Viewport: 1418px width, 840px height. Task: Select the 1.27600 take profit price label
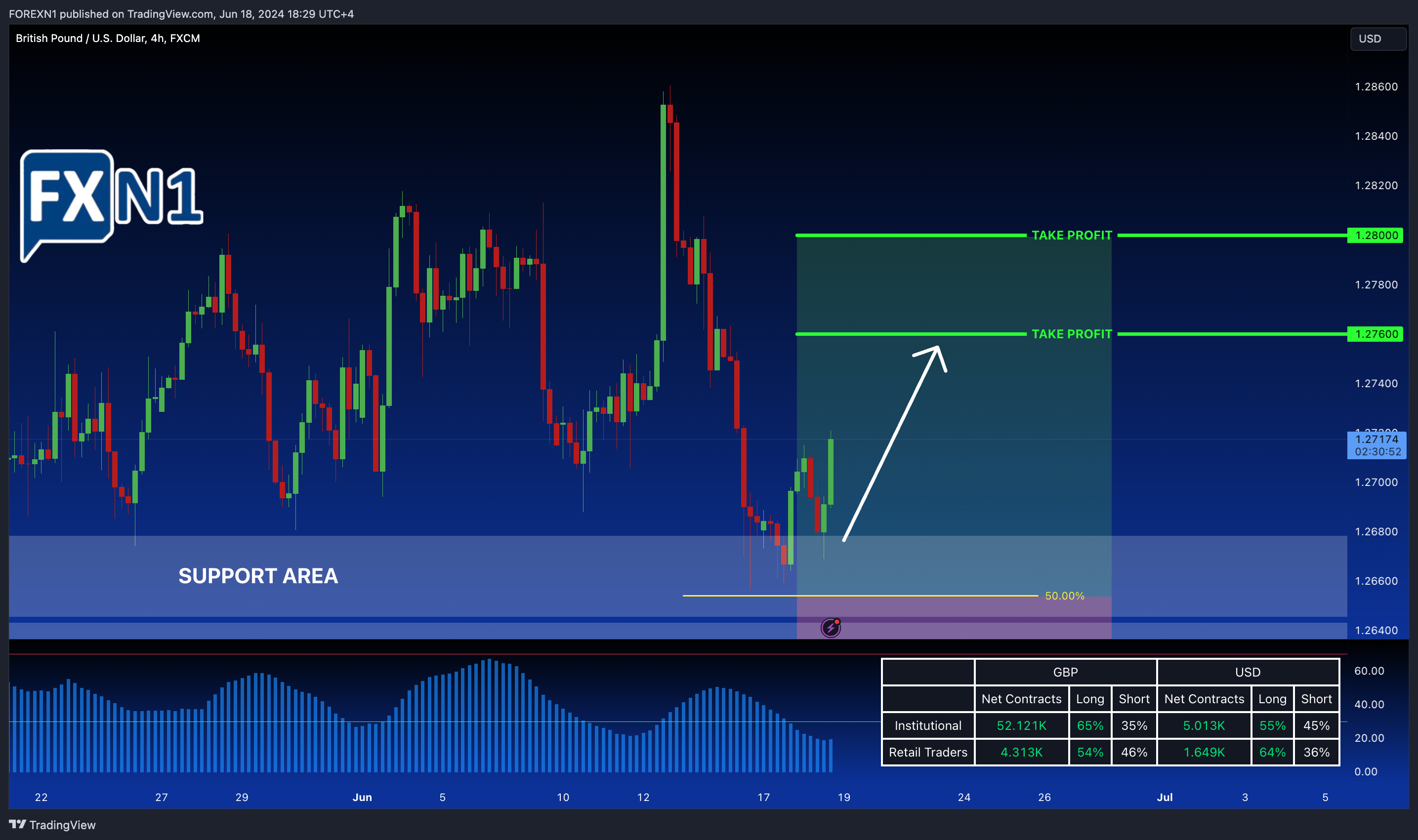pyautogui.click(x=1375, y=334)
